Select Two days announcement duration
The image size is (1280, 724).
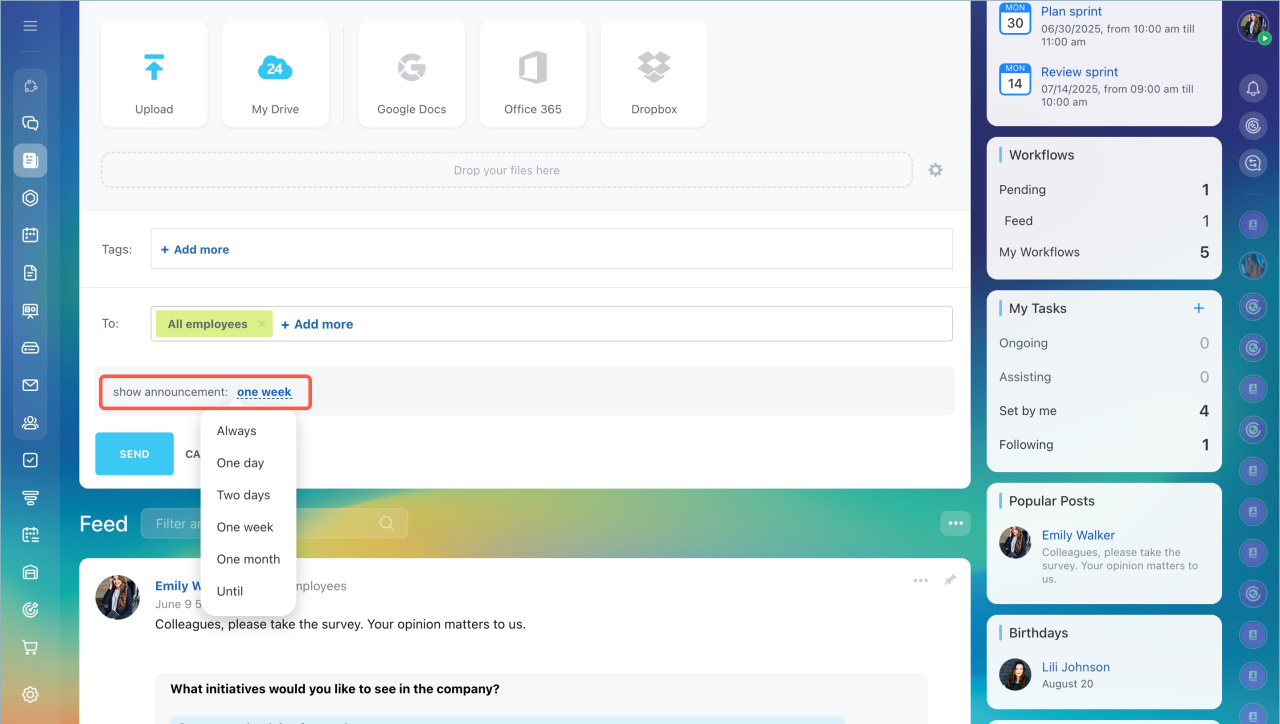tap(244, 495)
